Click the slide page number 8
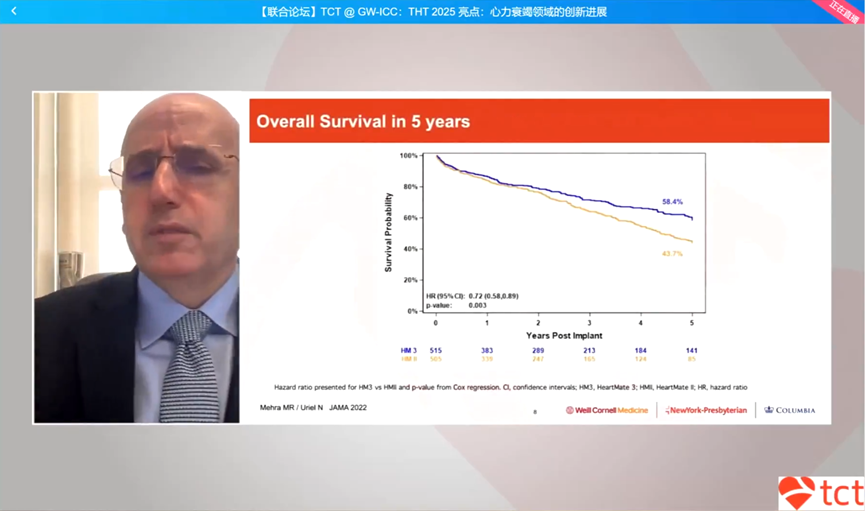The height and width of the screenshot is (511, 865). pyautogui.click(x=534, y=411)
